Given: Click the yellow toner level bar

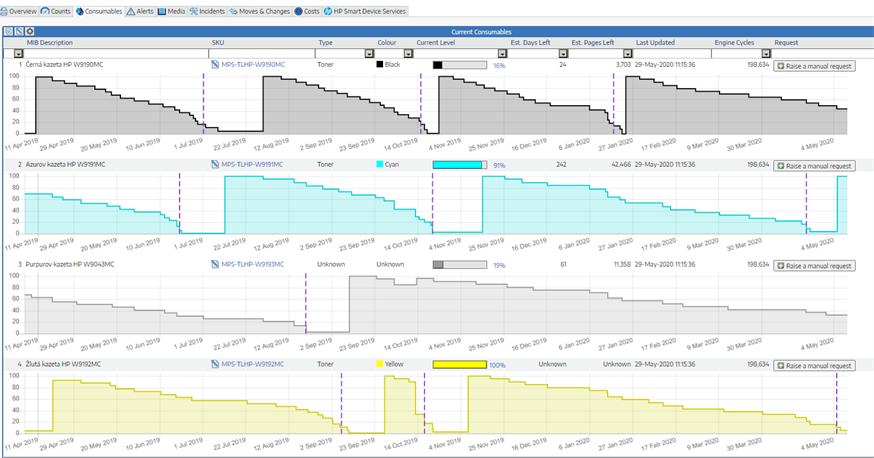Looking at the screenshot, I should point(459,365).
